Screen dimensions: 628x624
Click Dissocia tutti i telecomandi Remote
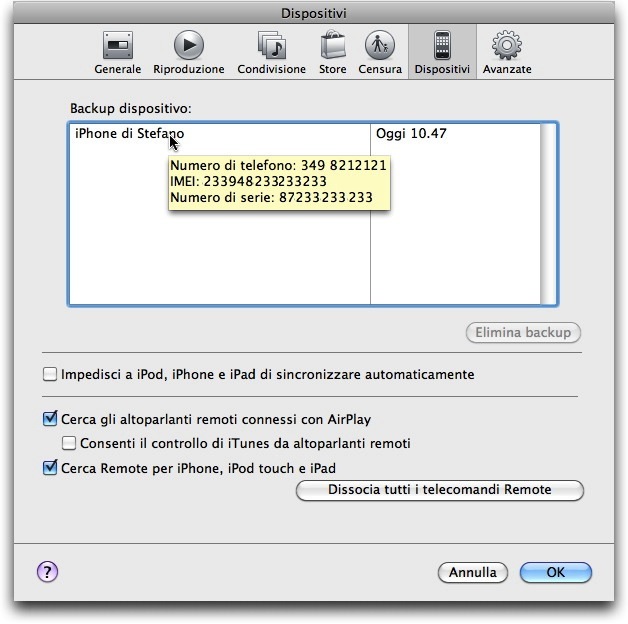(x=440, y=490)
